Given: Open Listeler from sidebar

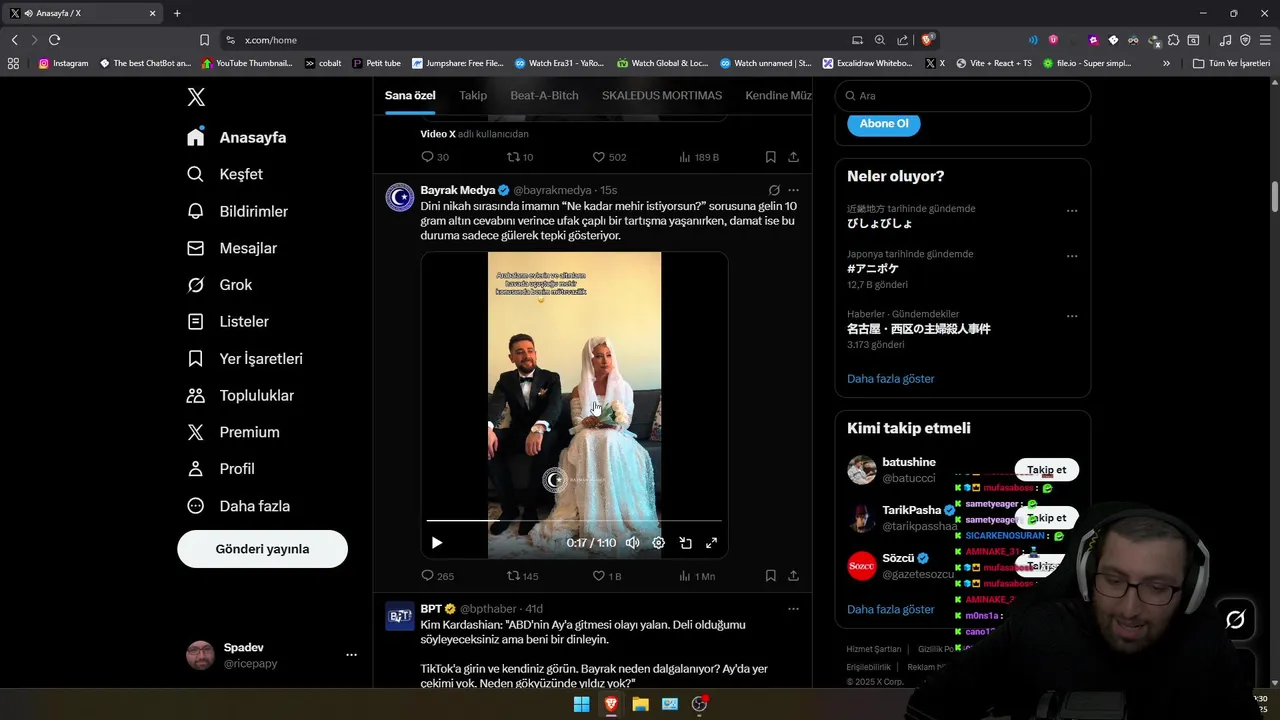Looking at the screenshot, I should [x=228, y=321].
